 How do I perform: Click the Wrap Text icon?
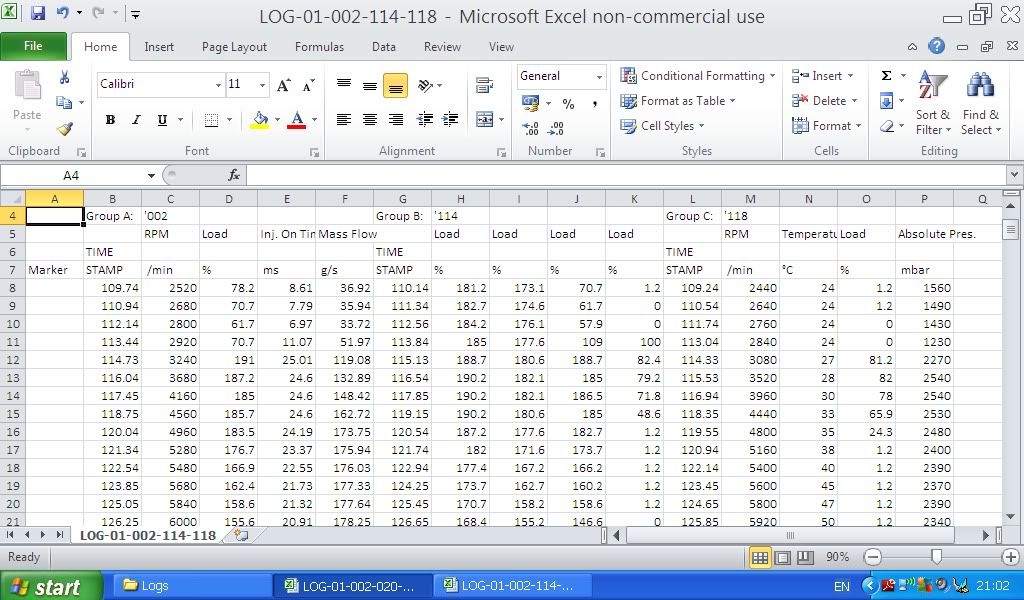tap(485, 85)
